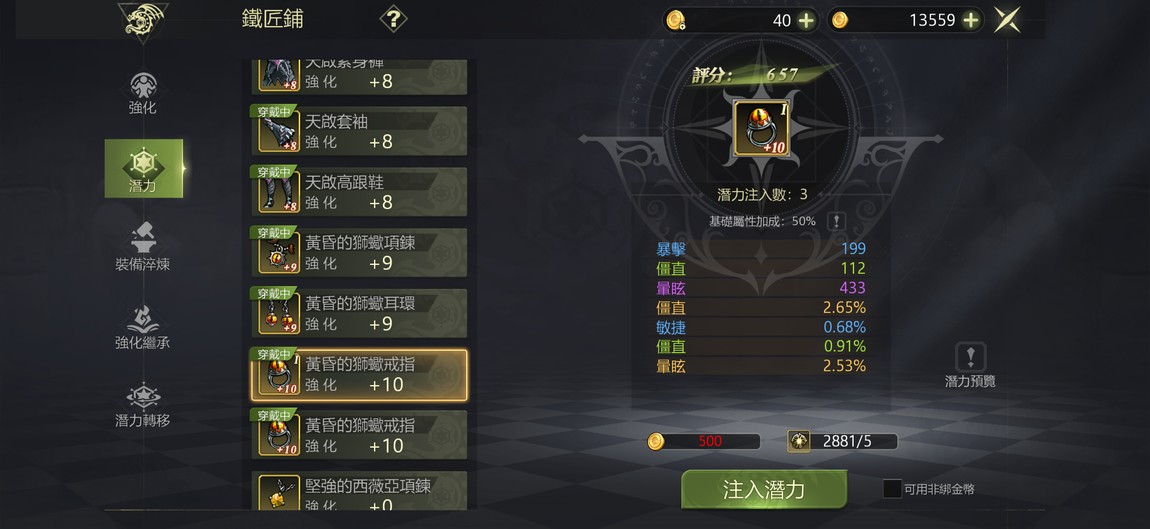1150x529 pixels.
Task: Open 強化繼承 tab
Action: [143, 327]
